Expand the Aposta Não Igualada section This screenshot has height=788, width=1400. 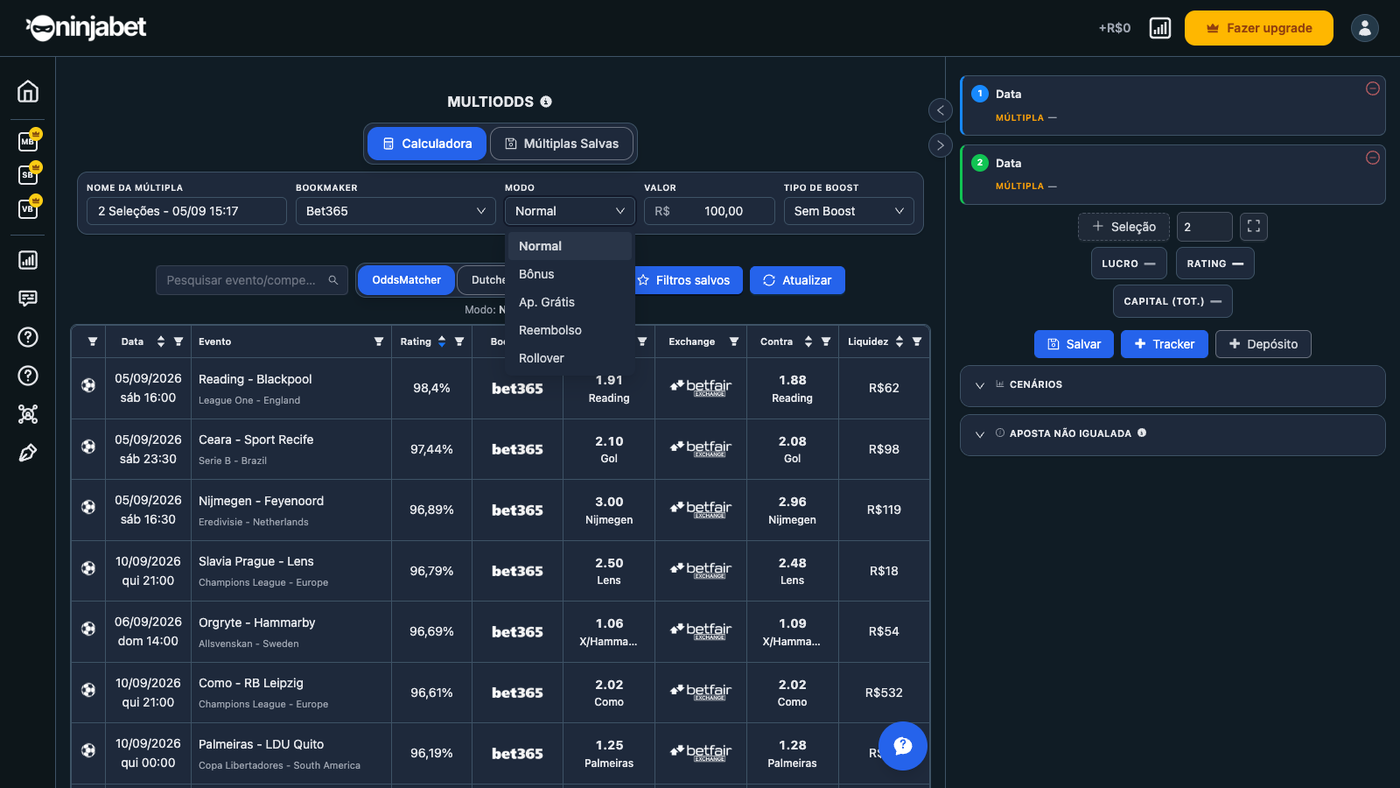[x=1172, y=434]
